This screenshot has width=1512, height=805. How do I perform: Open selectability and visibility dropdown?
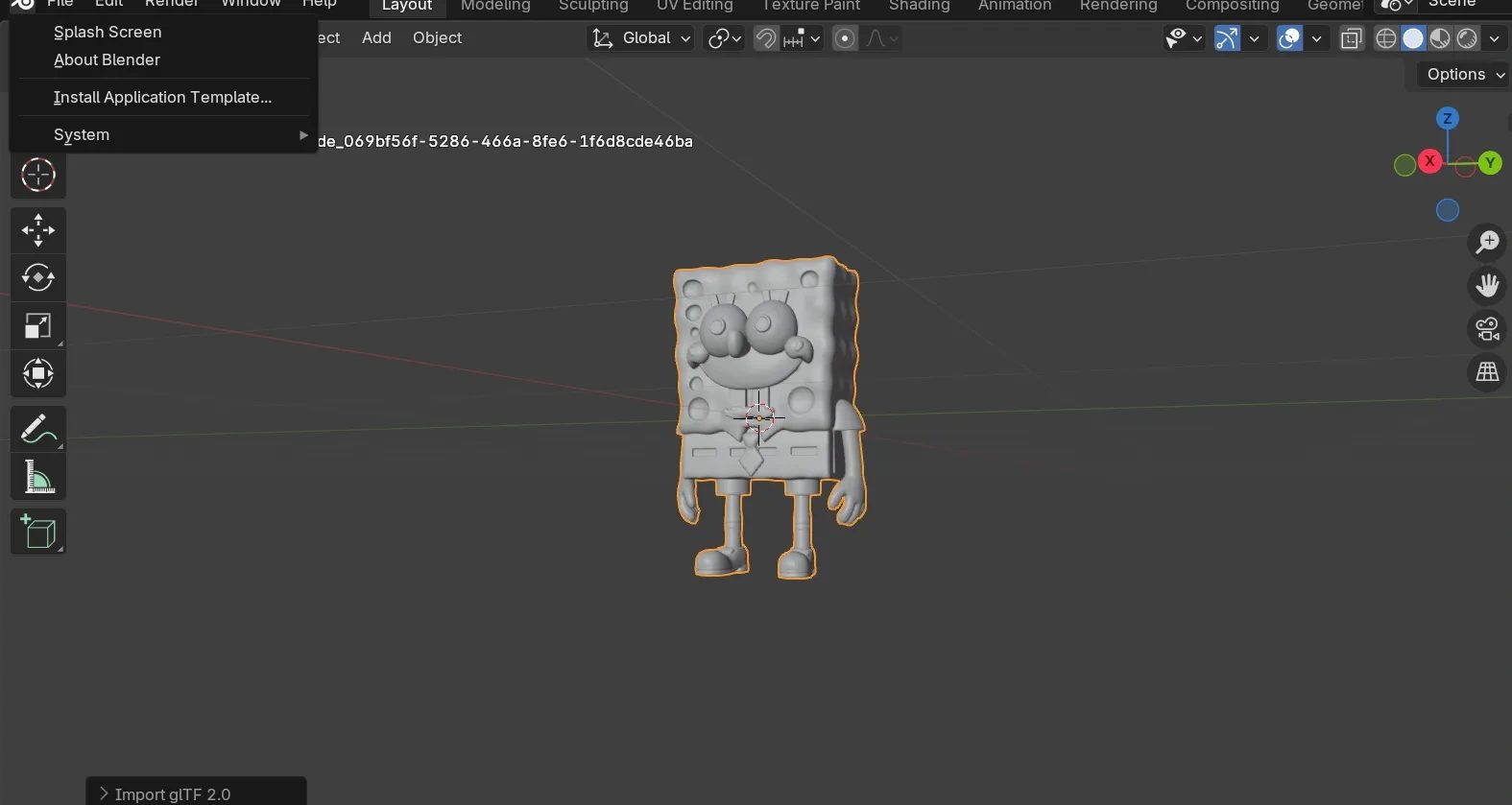(x=1184, y=38)
